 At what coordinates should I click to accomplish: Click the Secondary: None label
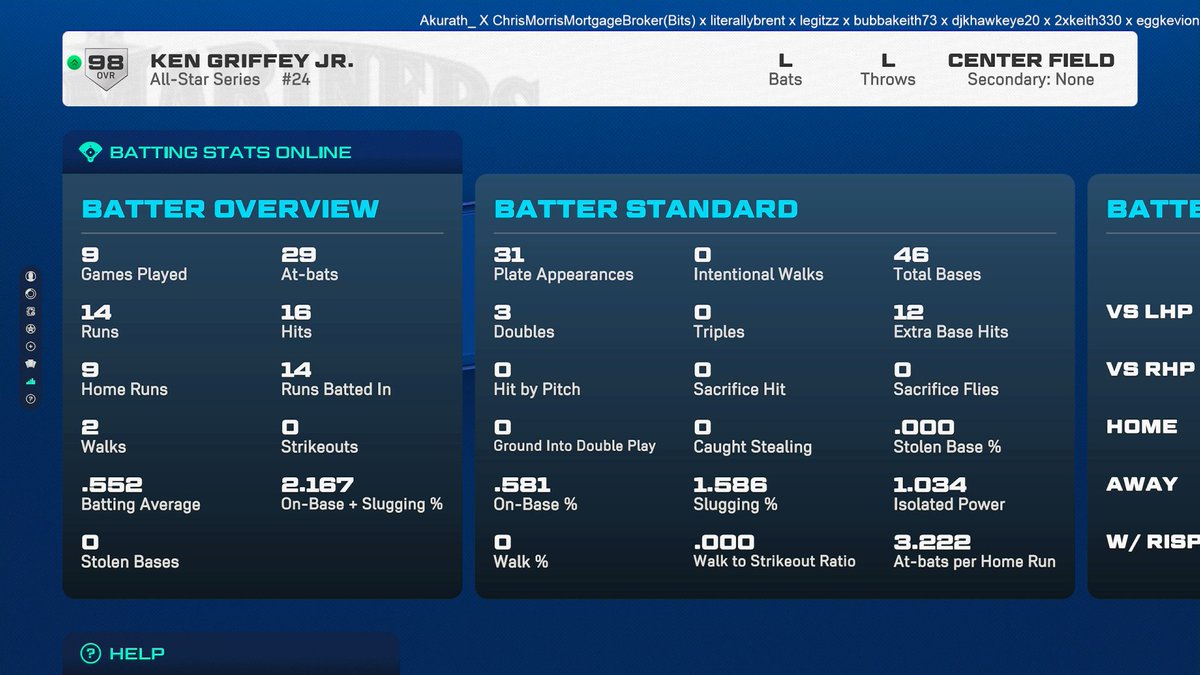(x=1031, y=80)
